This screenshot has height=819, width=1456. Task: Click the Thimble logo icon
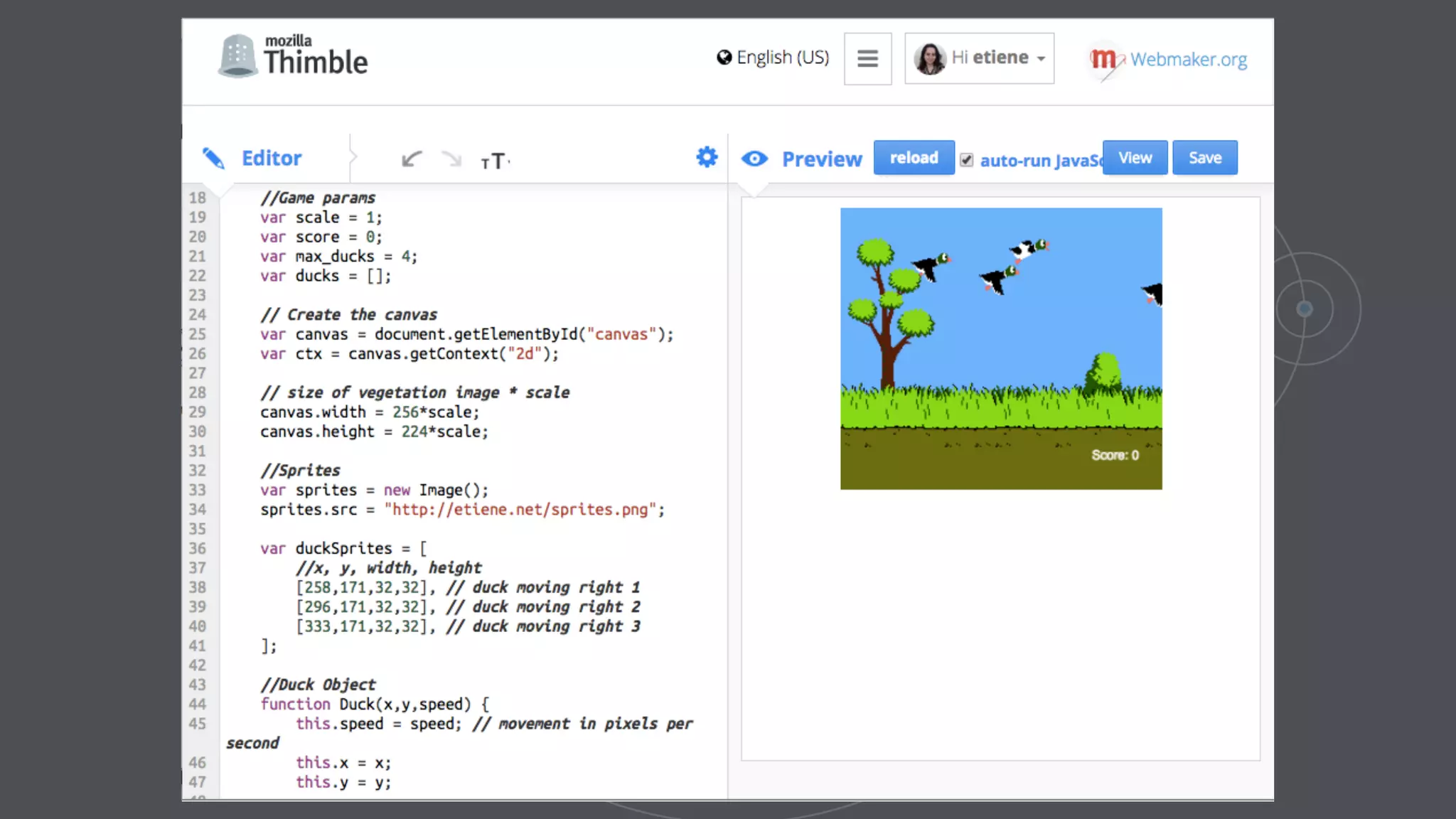(237, 55)
